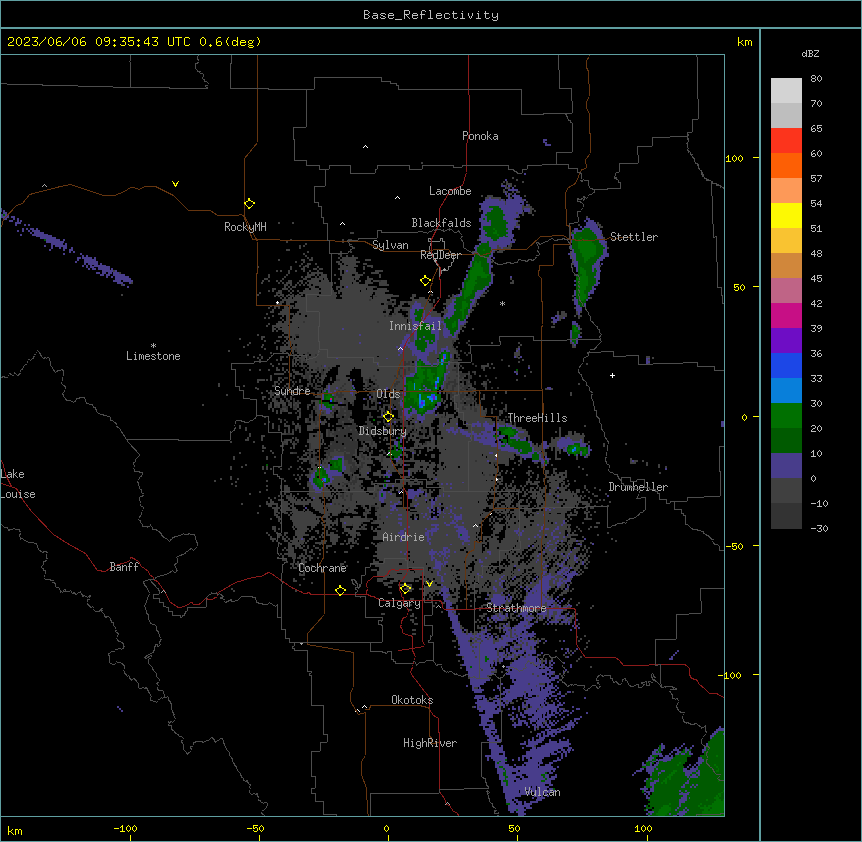Select the yellow diamond marker above Calgary label

pyautogui.click(x=405, y=589)
